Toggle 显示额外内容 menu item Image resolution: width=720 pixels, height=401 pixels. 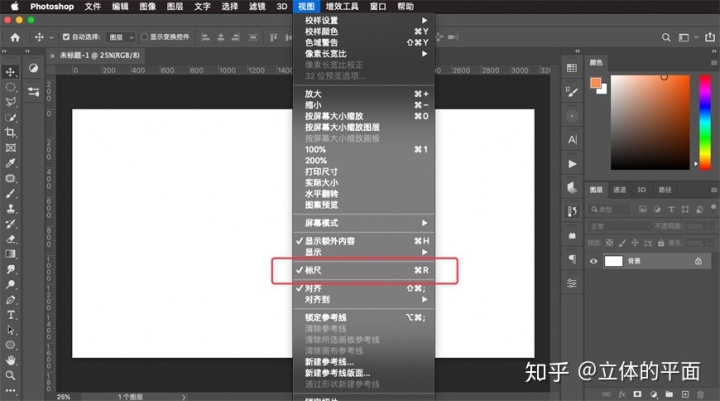click(364, 241)
